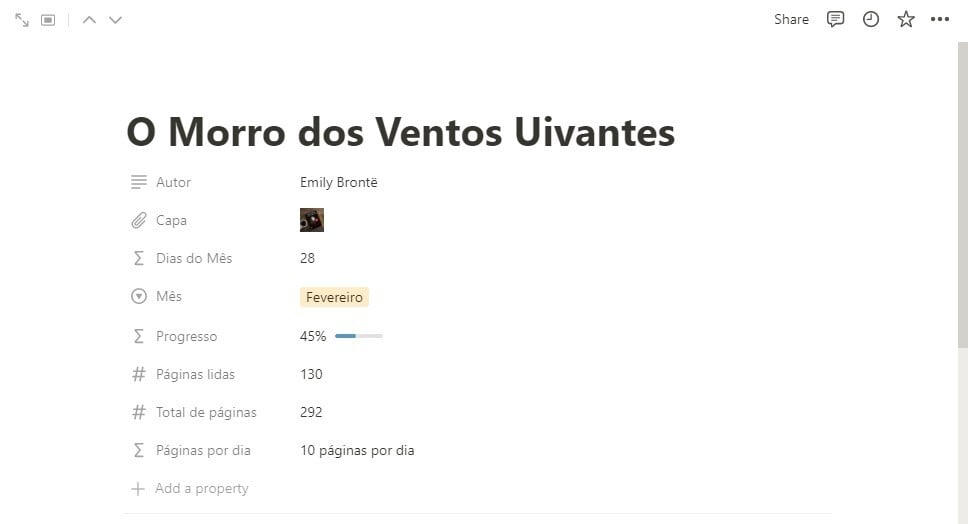Open the Capa book cover thumbnail

tap(312, 220)
